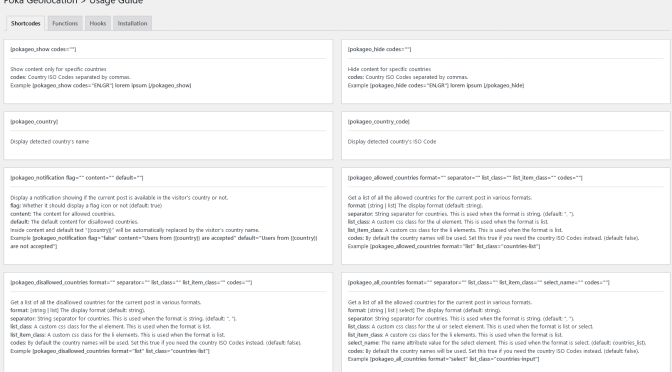Viewport: 672px width, 372px height.
Task: Click the 'select_name:' description line
Action: (497, 343)
